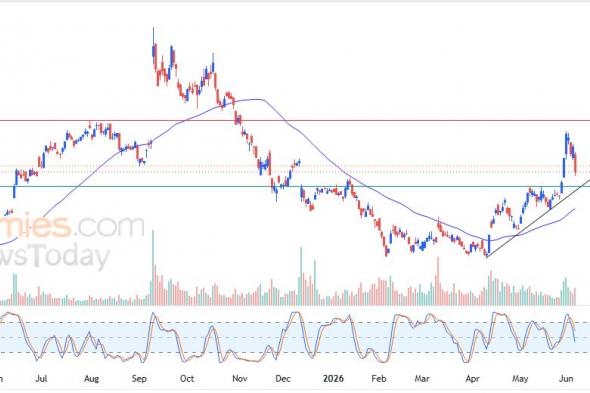This screenshot has height=393, width=590.
Task: Click the Oct label on time axis
Action: click(187, 378)
